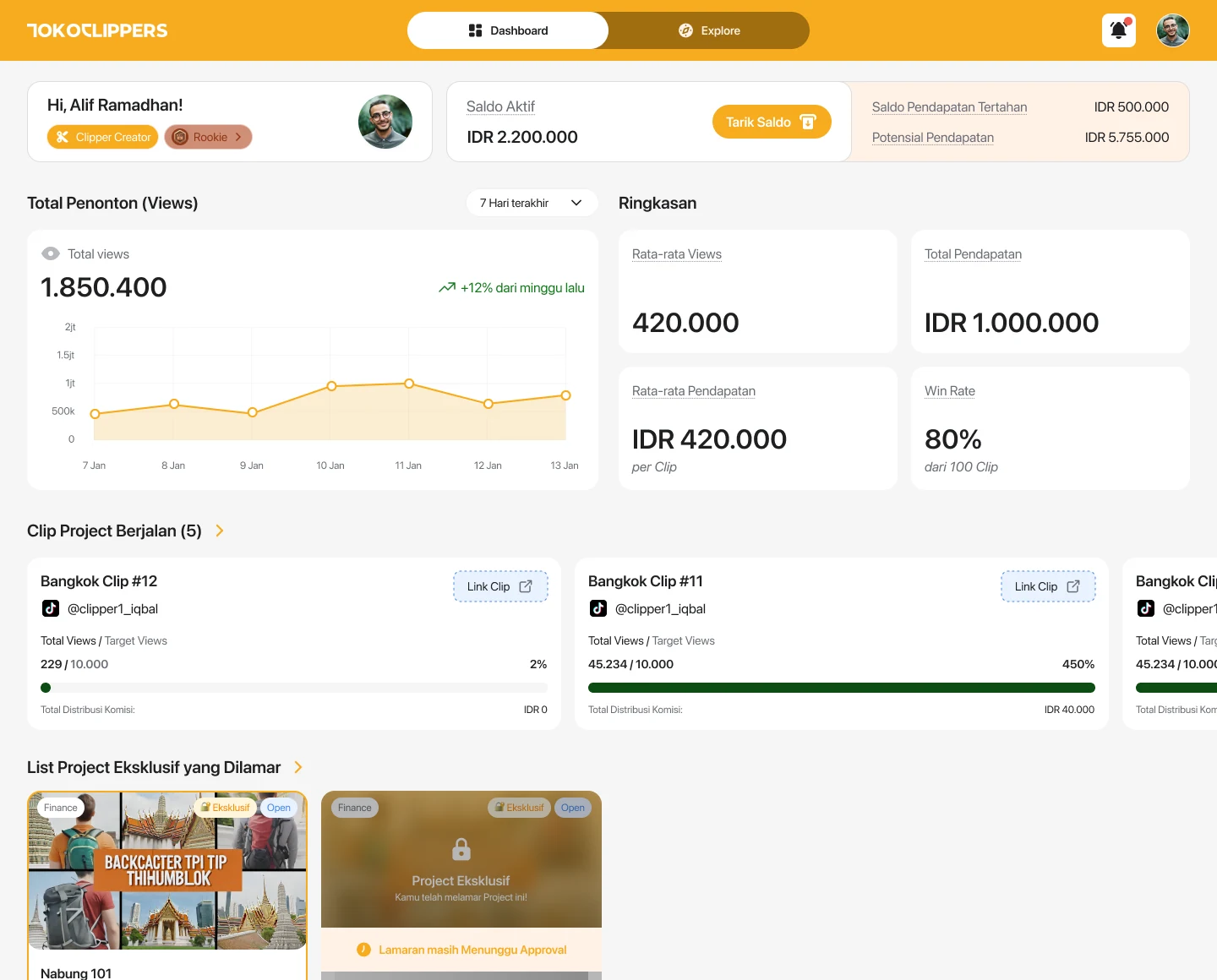
Task: Expand Clip Project Berjalan arrow
Action: click(220, 531)
